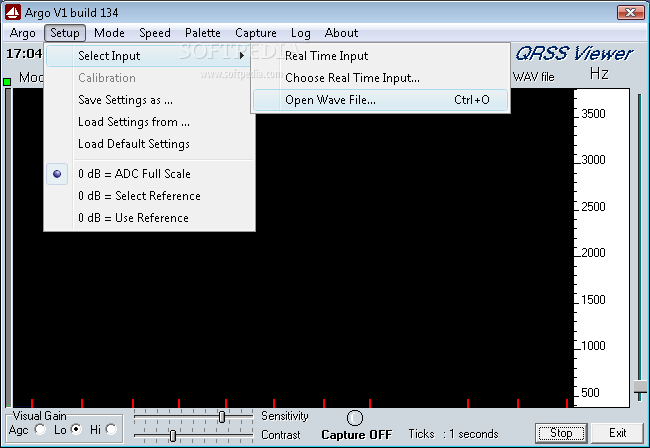Click Load Default Settings entry

click(x=149, y=144)
